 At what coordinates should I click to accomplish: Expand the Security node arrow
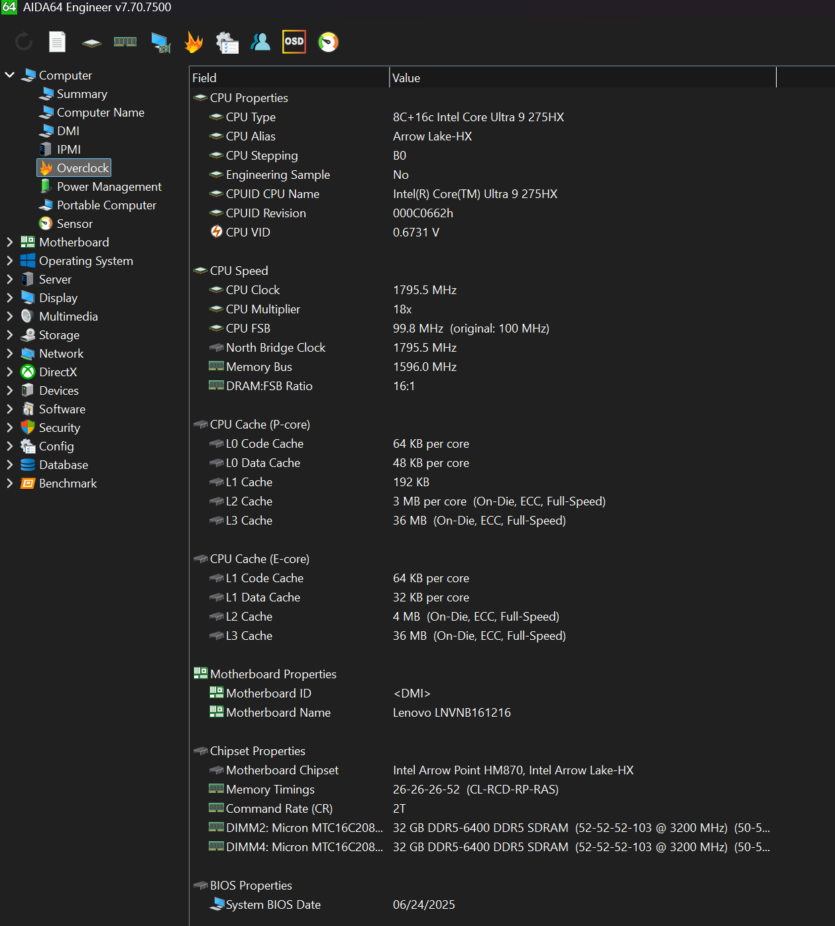tap(9, 428)
